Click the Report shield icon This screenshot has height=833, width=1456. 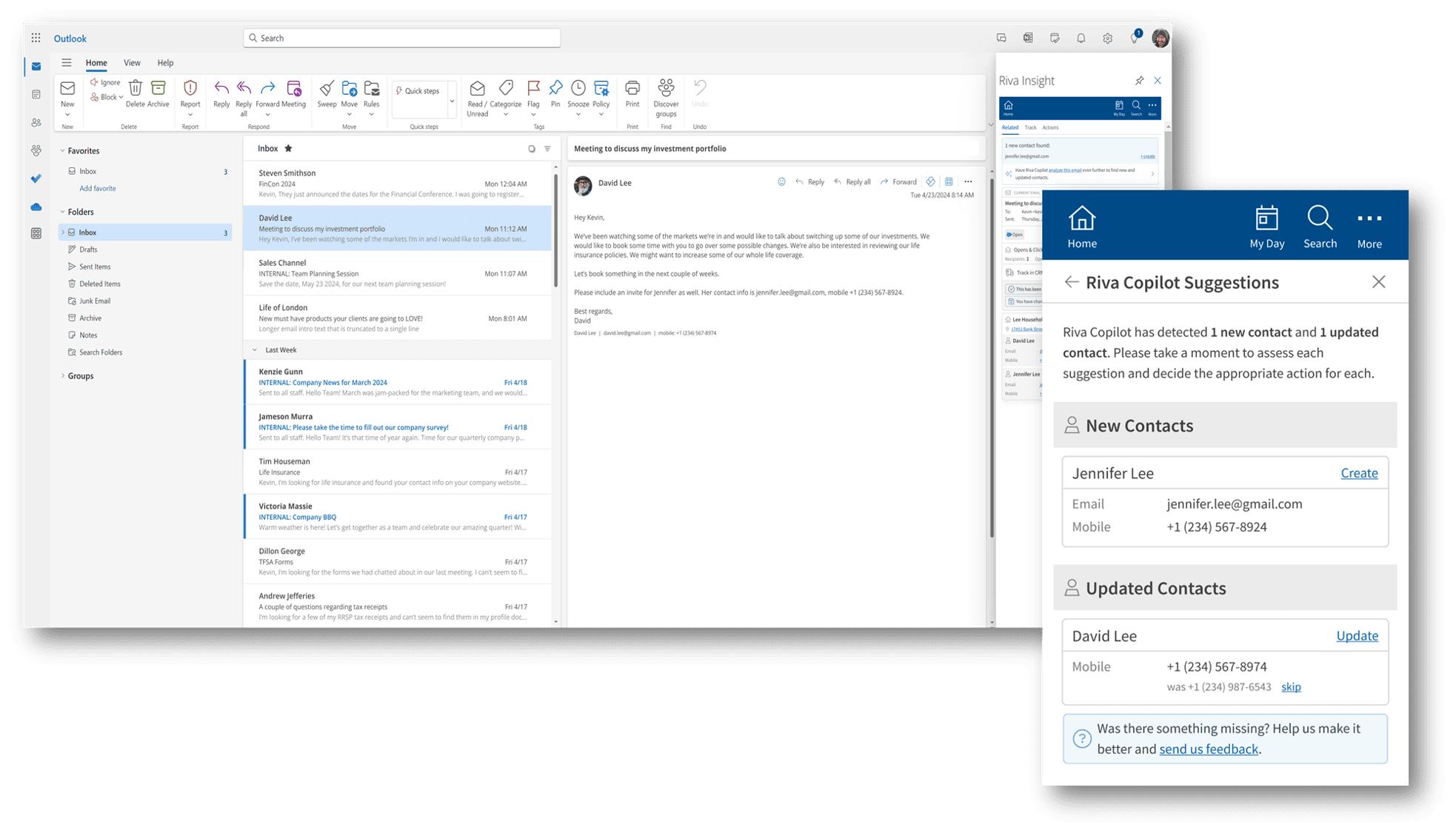coord(190,88)
